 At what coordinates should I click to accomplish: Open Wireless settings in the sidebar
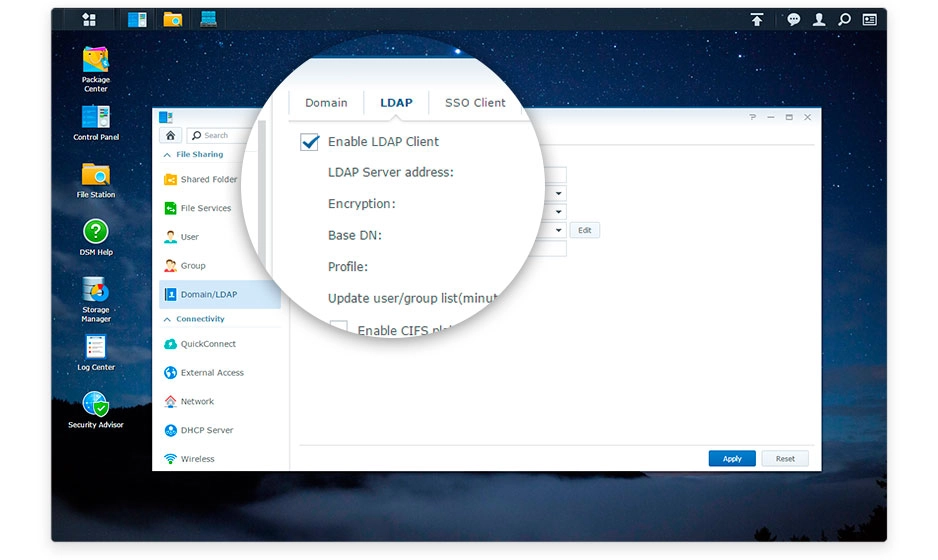point(220,458)
